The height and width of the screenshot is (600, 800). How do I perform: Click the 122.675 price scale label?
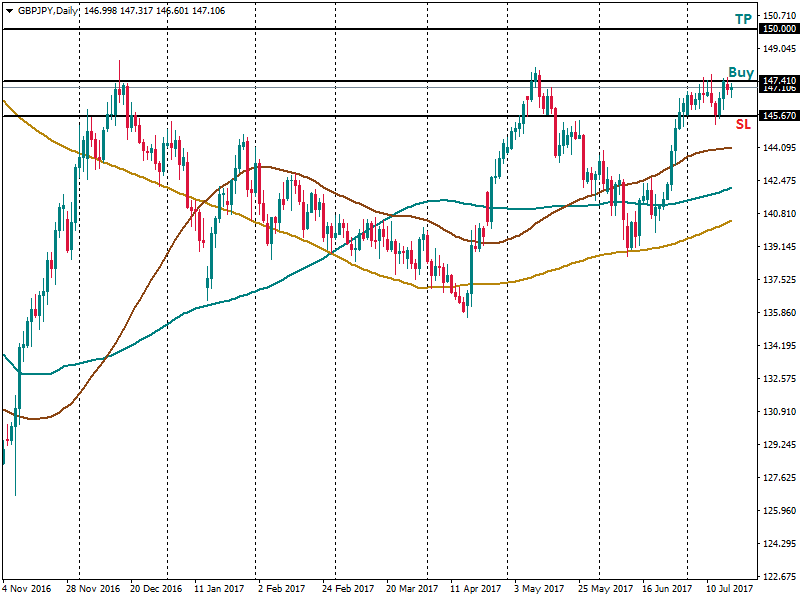[779, 576]
